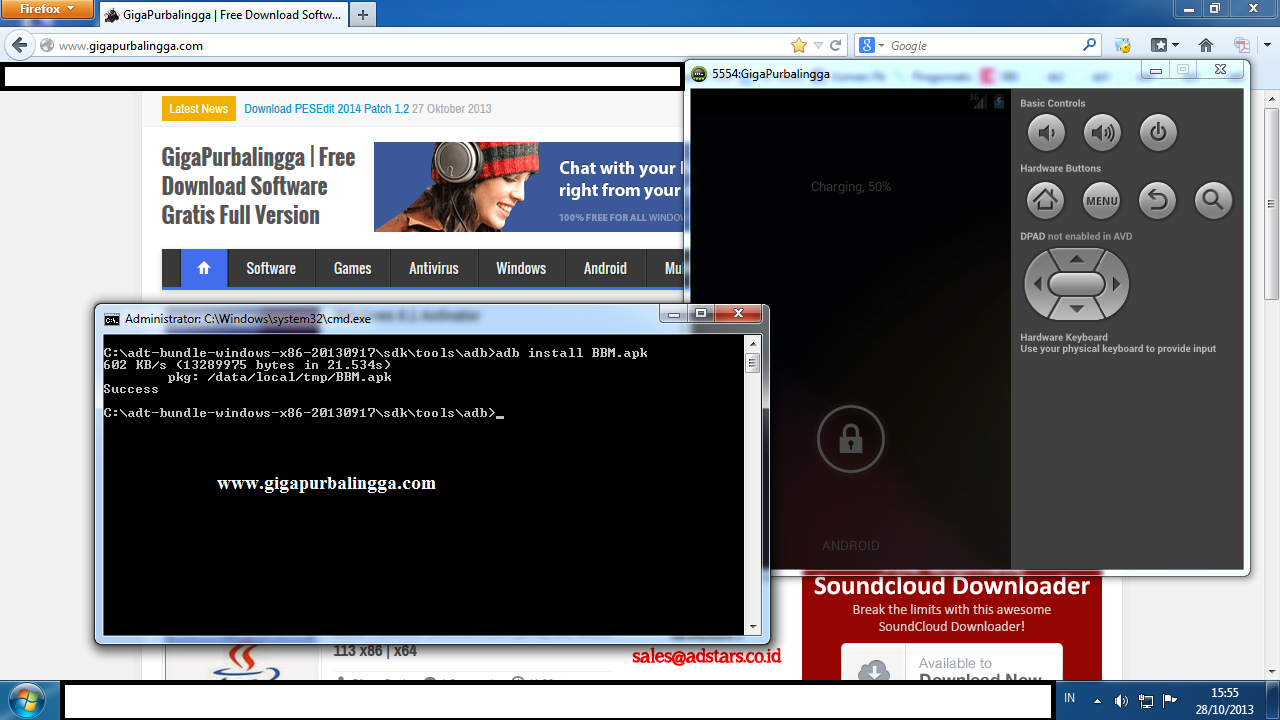Open the Firefox menu dropdown button

point(47,9)
